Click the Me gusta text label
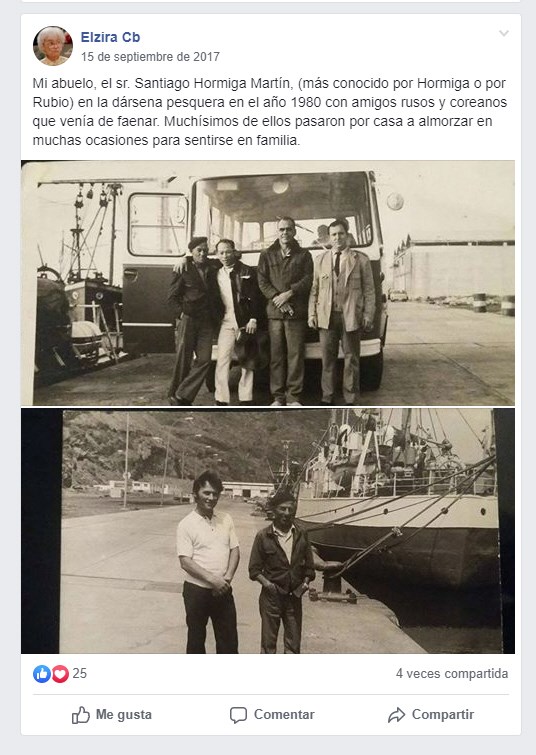Image resolution: width=536 pixels, height=755 pixels. (x=124, y=715)
